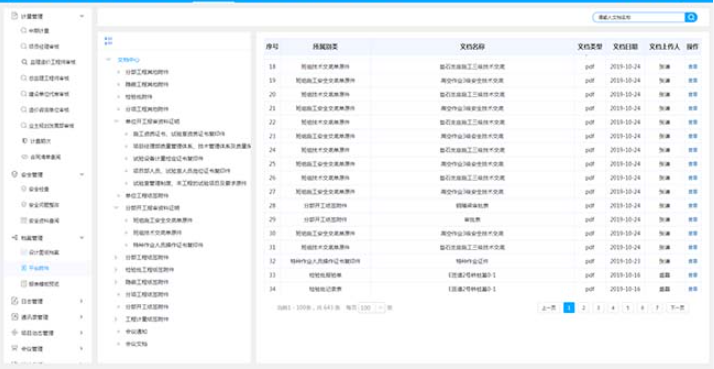Click the tree view icon above document tree

coord(108,41)
